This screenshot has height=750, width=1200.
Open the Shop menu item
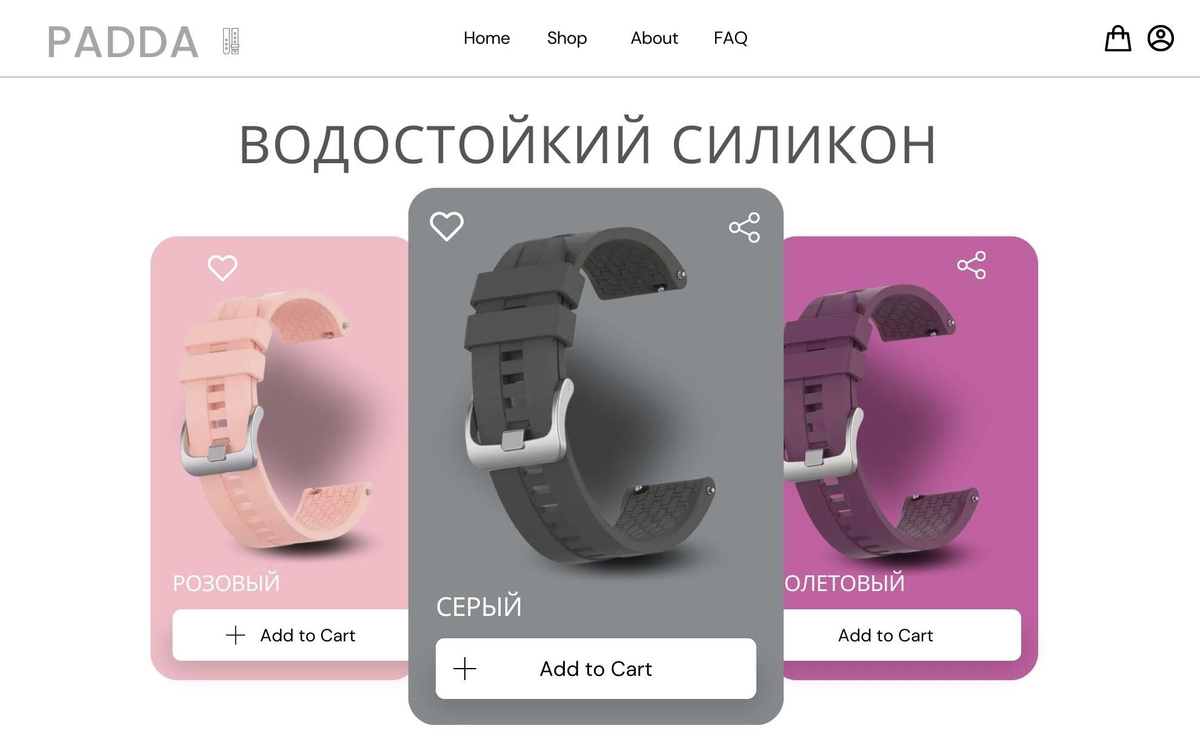click(567, 38)
